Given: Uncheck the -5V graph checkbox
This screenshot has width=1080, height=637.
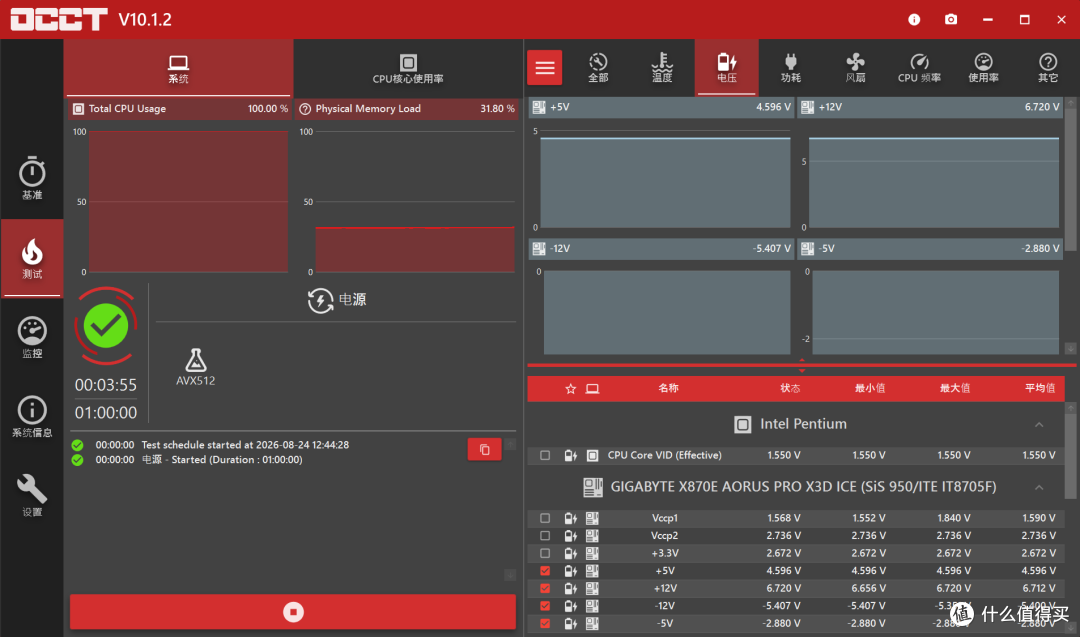Looking at the screenshot, I should tap(546, 623).
